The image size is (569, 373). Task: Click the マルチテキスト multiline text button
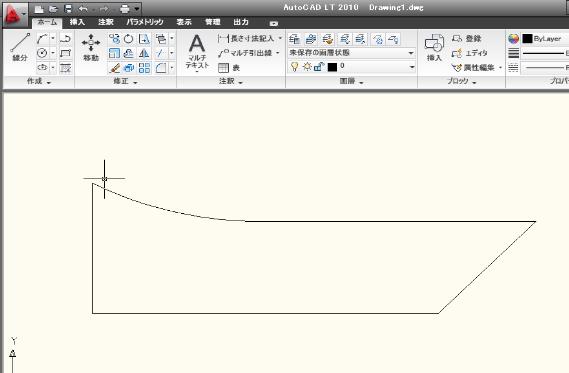(x=197, y=52)
